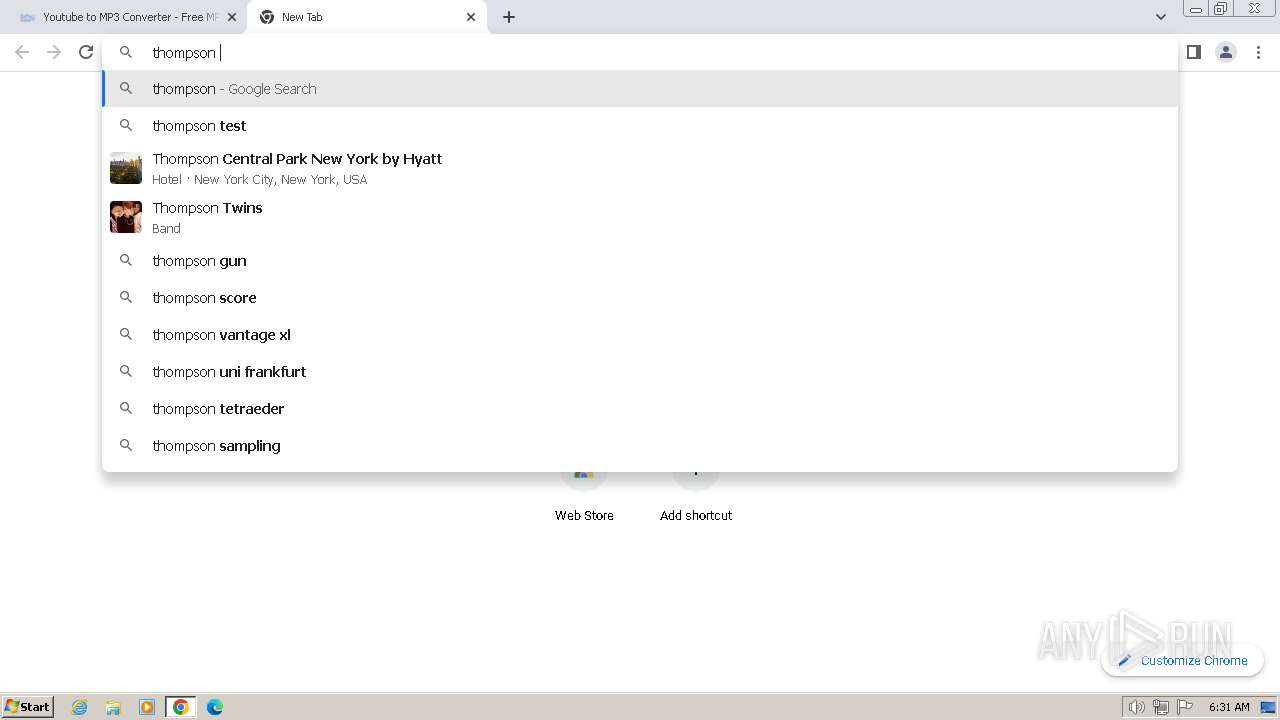Viewport: 1280px width, 720px height.
Task: Click the network tray icon
Action: pos(1161,707)
